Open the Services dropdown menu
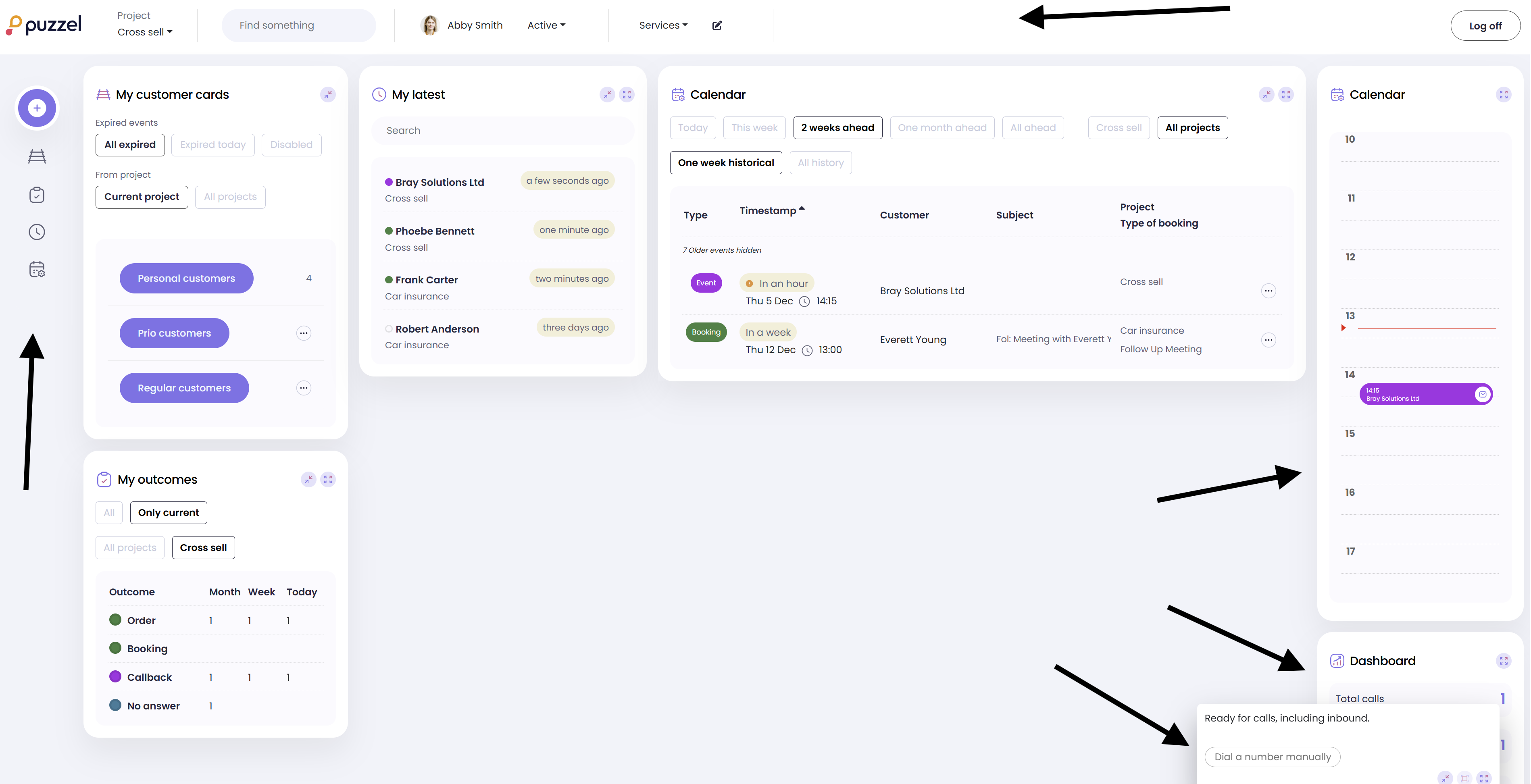The width and height of the screenshot is (1531, 784). [662, 25]
